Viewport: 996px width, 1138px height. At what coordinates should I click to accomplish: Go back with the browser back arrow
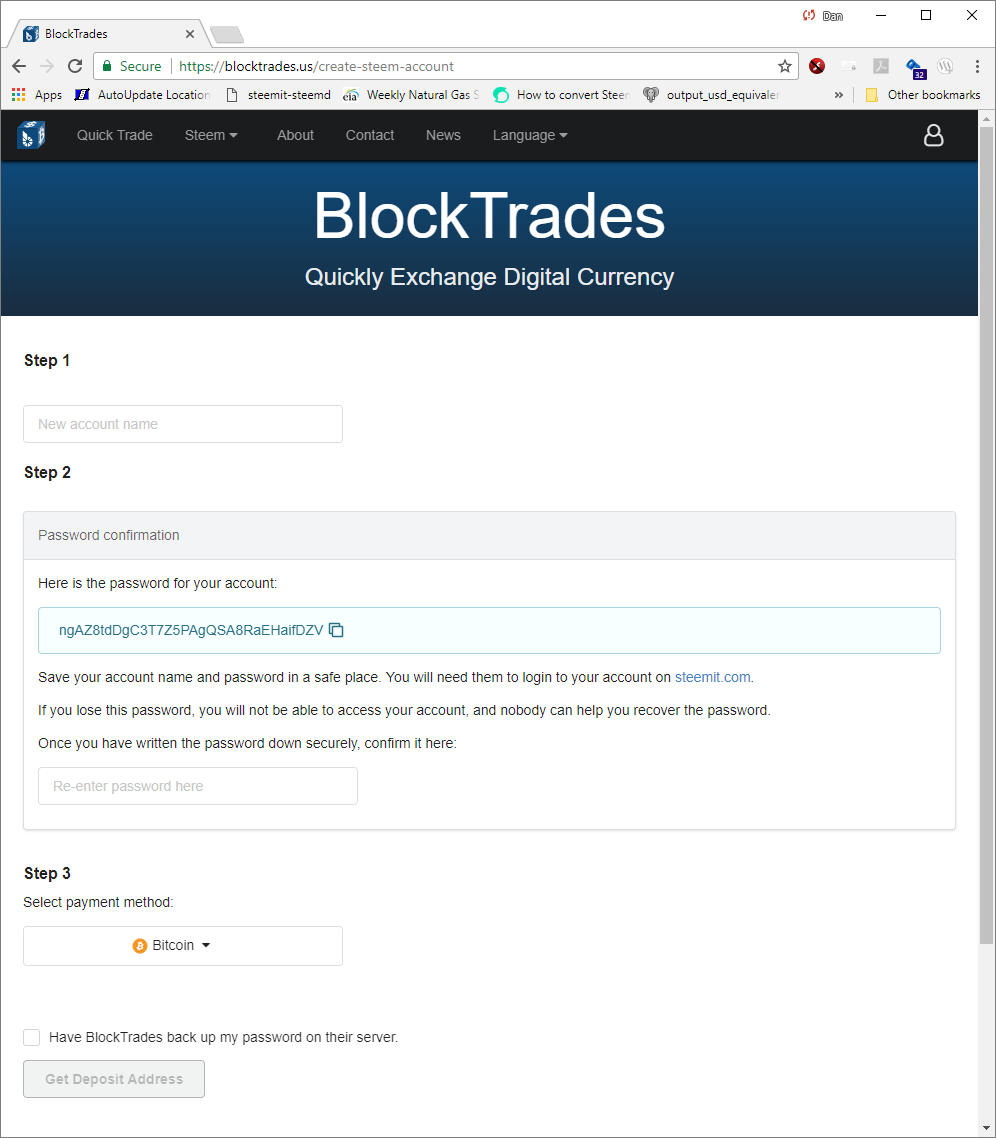pos(19,66)
